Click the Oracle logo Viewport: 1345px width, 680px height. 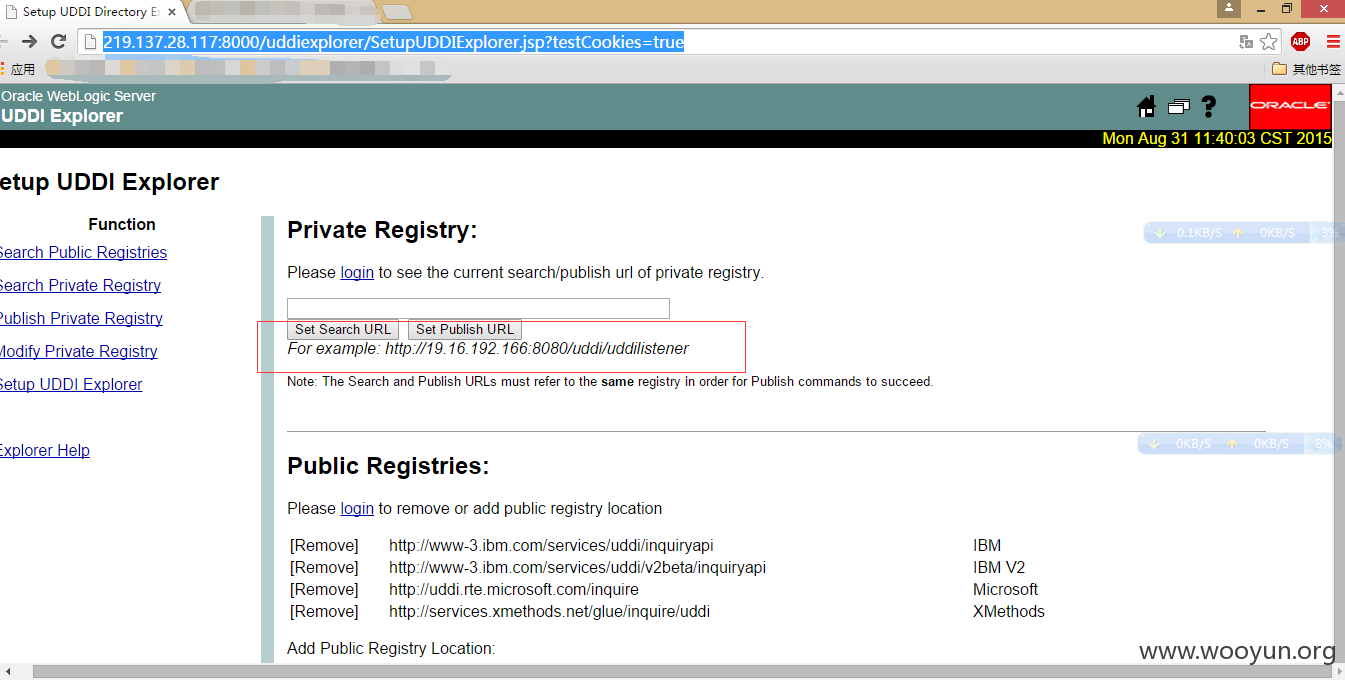click(x=1290, y=106)
